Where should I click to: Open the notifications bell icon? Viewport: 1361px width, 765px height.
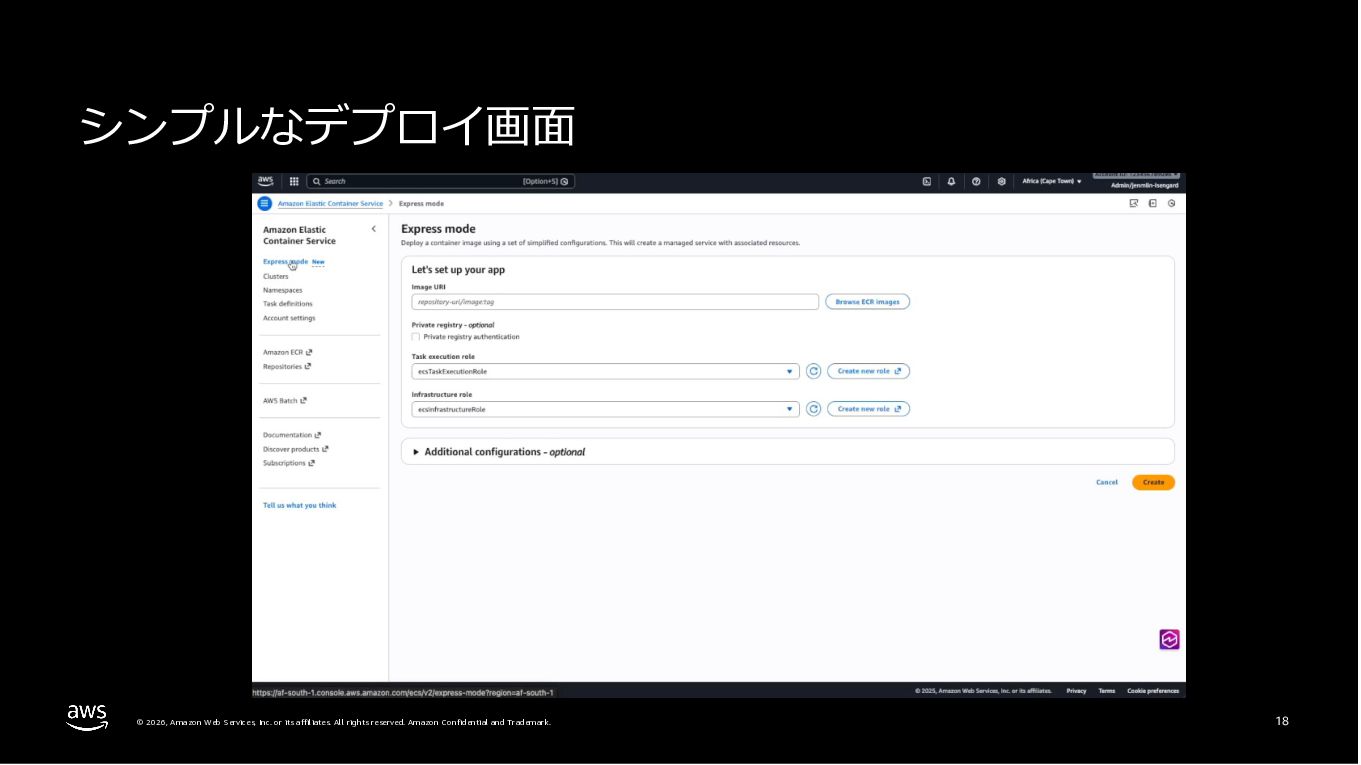pos(951,181)
